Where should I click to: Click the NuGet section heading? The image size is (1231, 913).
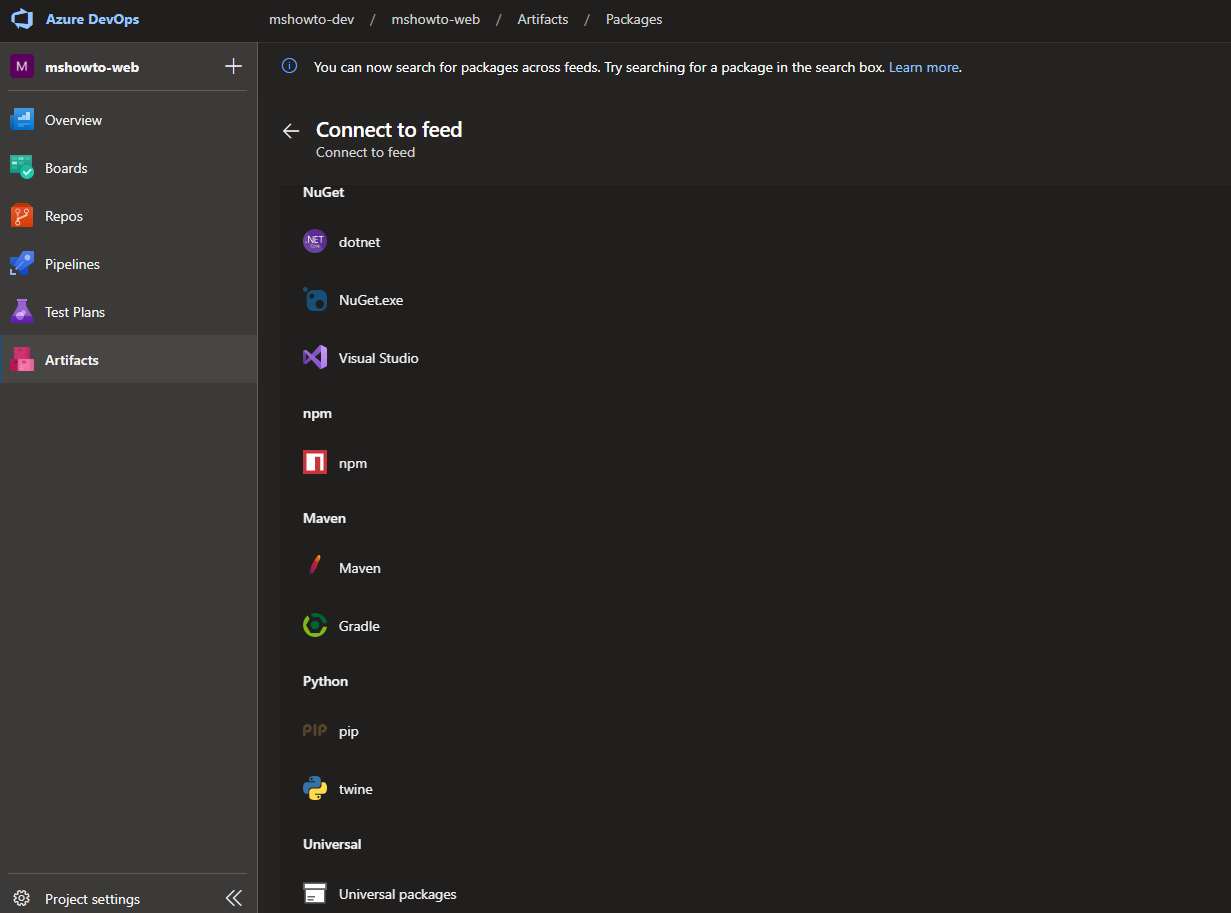pyautogui.click(x=323, y=192)
